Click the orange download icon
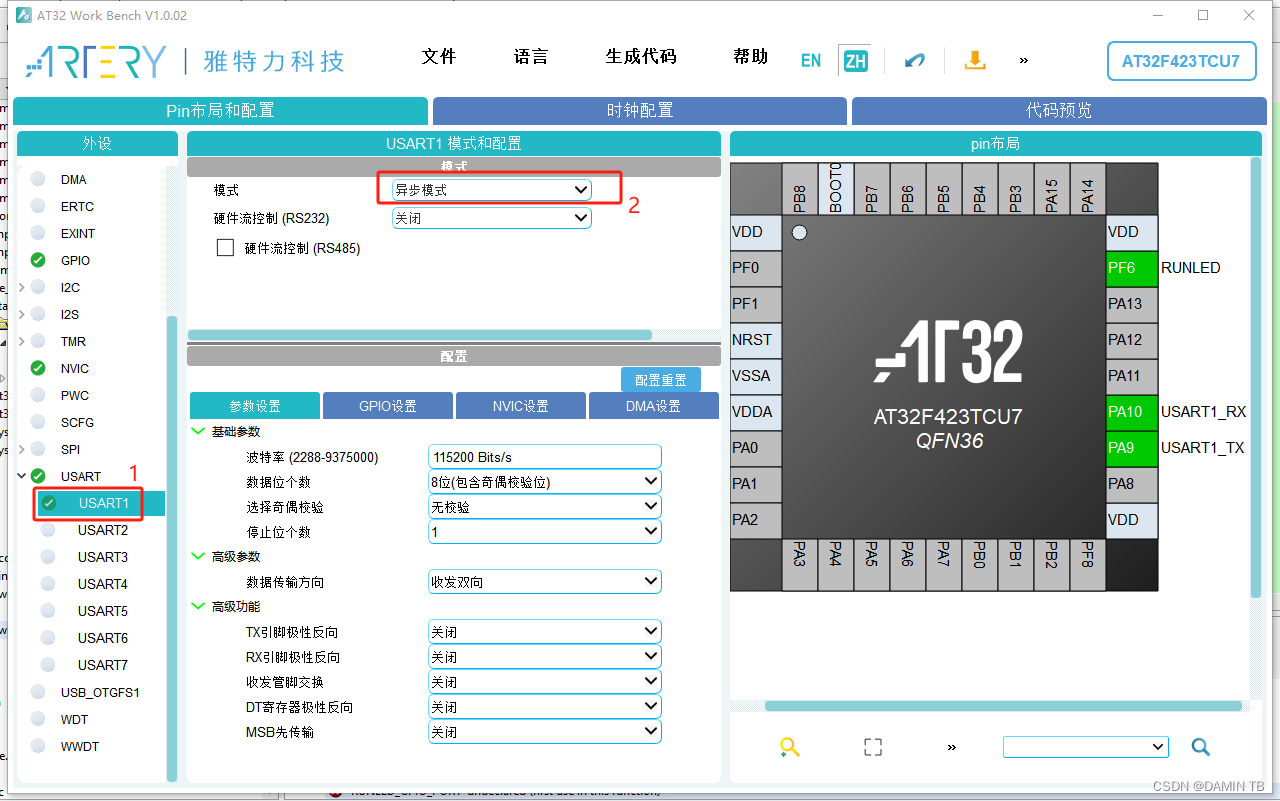 pyautogui.click(x=975, y=60)
